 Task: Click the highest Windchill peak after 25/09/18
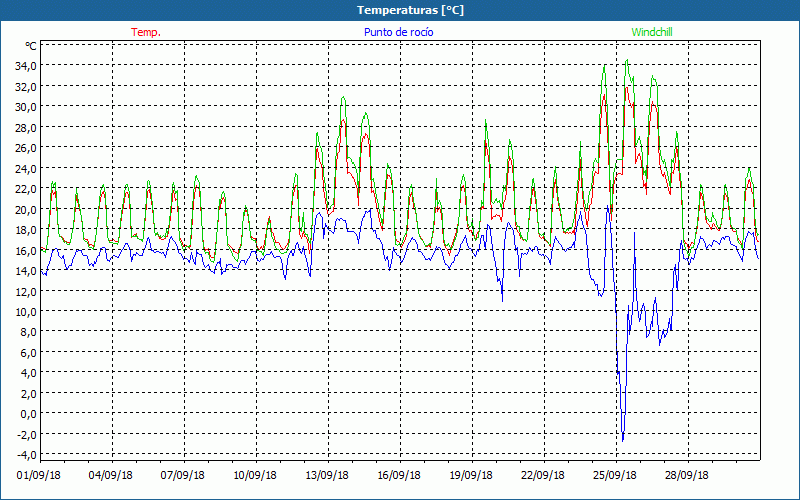coord(627,60)
